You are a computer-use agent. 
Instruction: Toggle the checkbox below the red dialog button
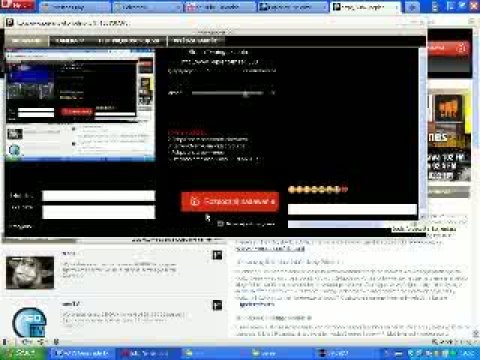tap(220, 224)
